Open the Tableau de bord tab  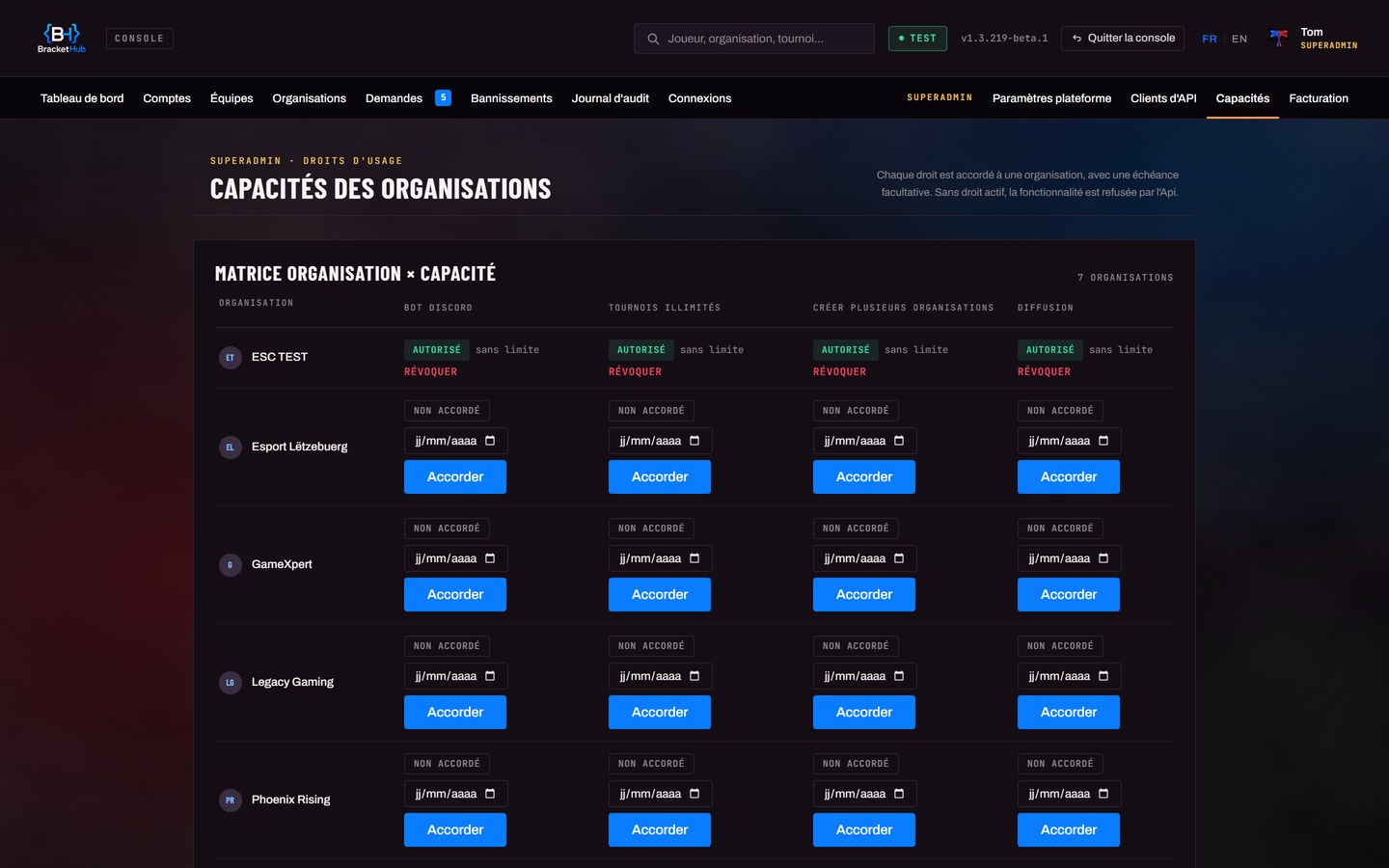(82, 98)
